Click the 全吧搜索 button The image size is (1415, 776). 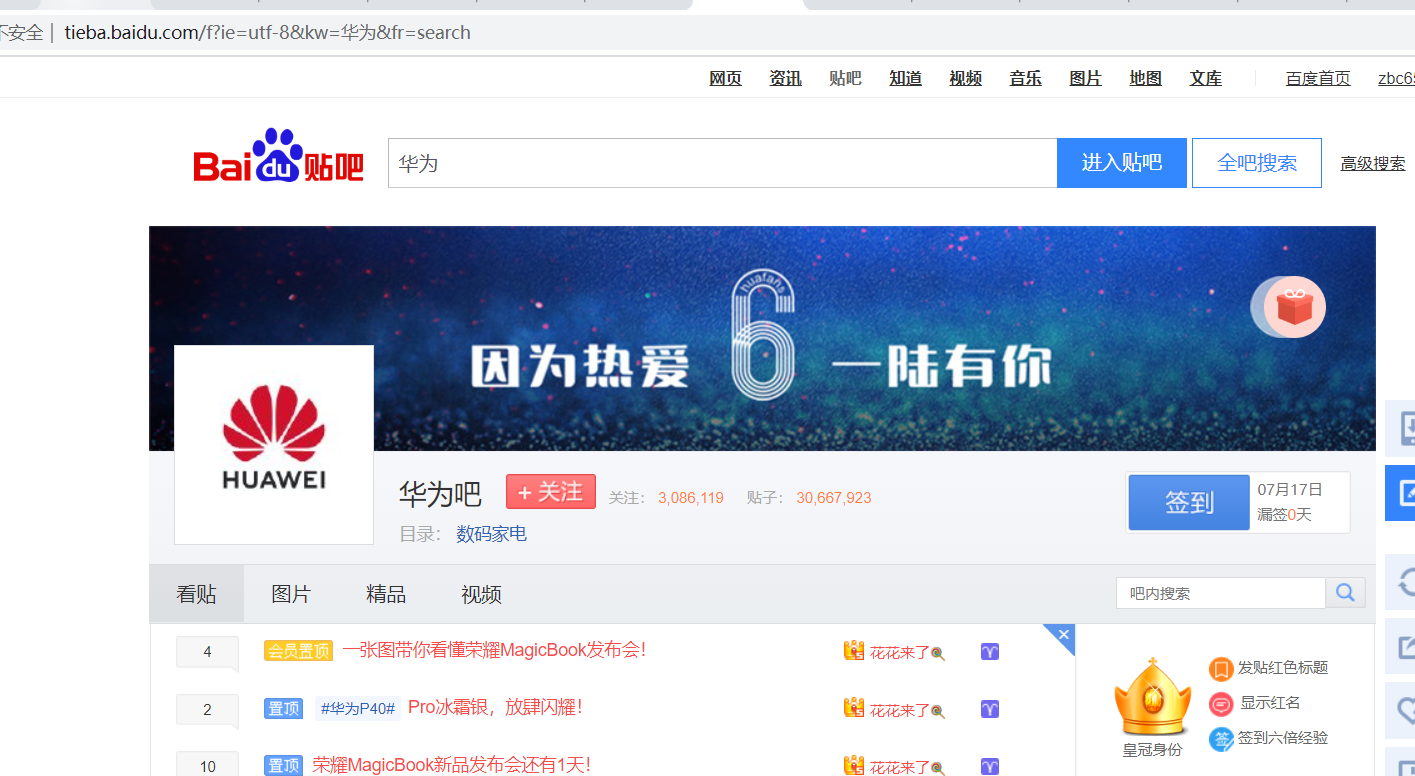[1257, 163]
